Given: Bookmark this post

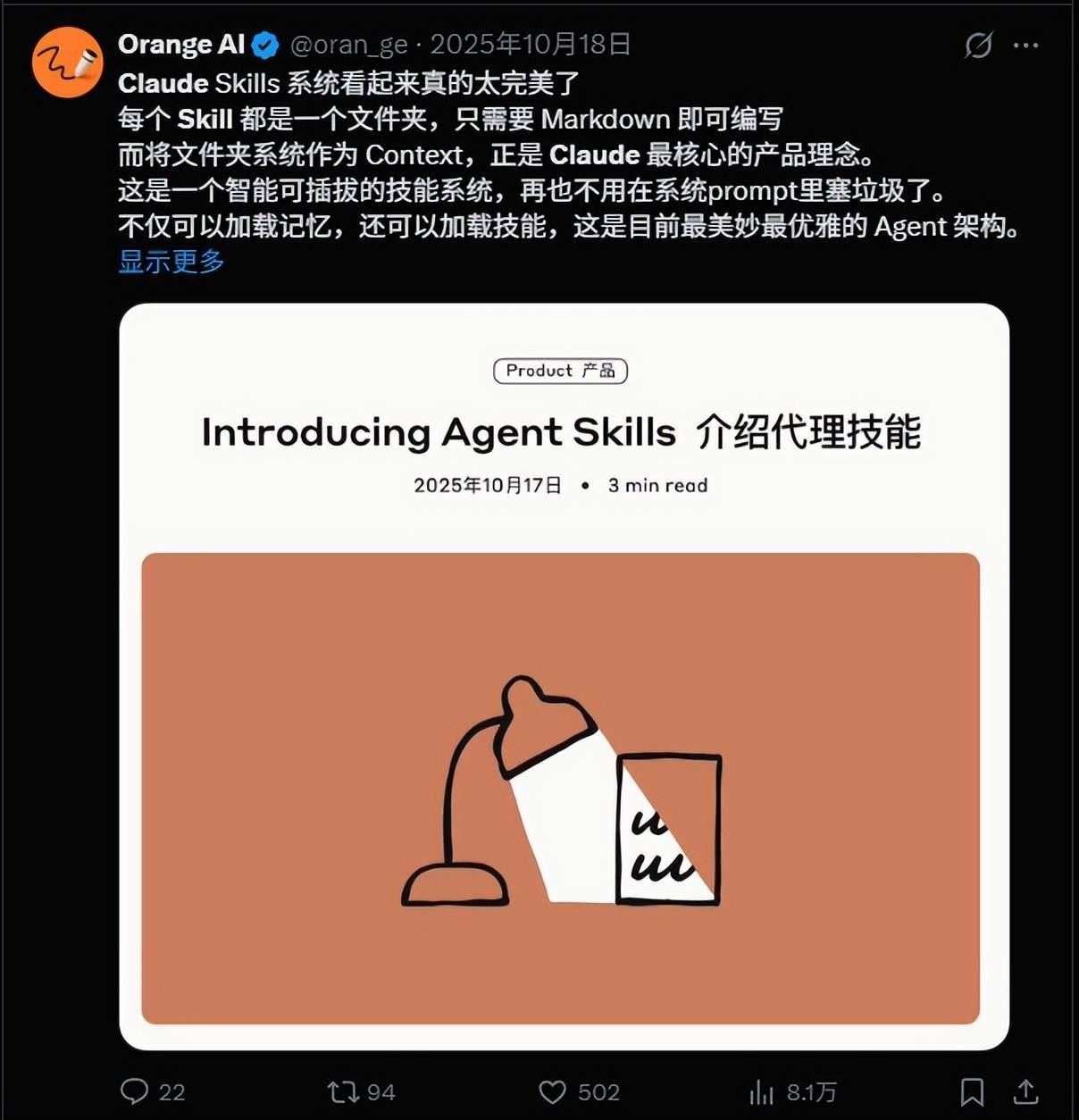Looking at the screenshot, I should pos(972,1091).
